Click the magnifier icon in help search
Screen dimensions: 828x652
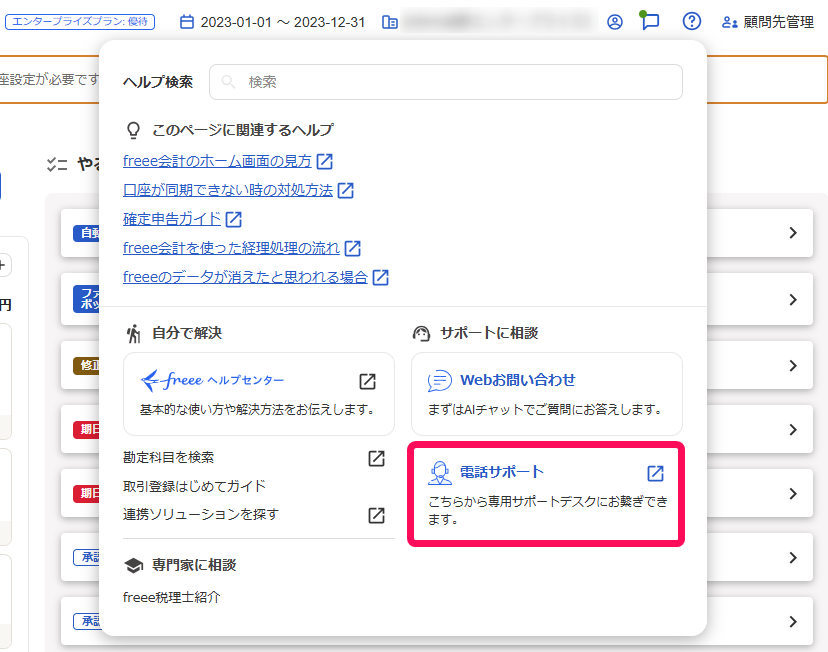point(228,82)
